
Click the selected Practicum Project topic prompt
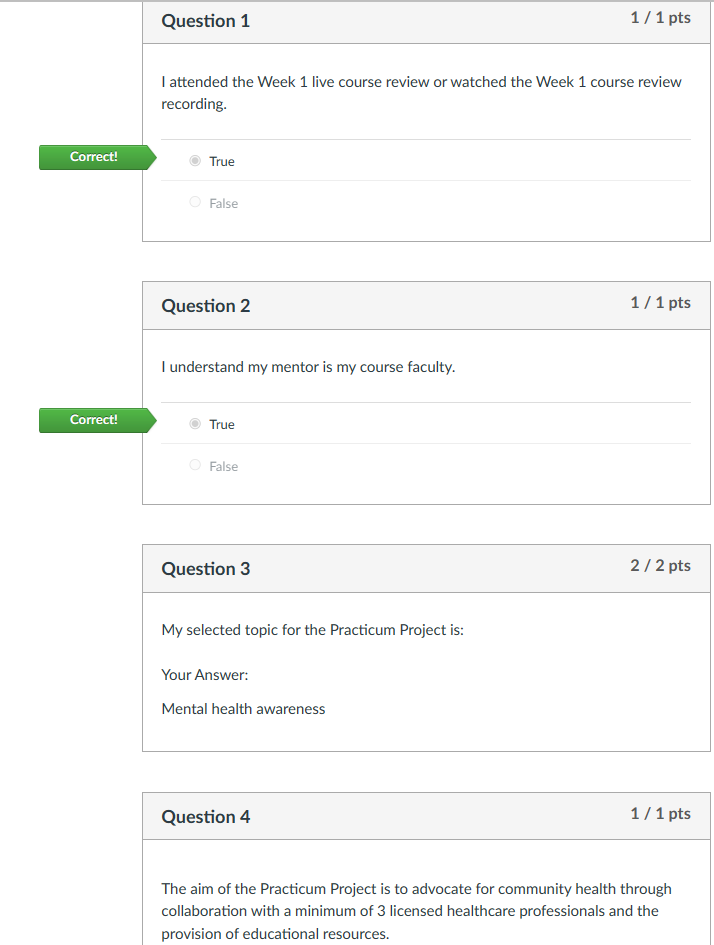312,631
